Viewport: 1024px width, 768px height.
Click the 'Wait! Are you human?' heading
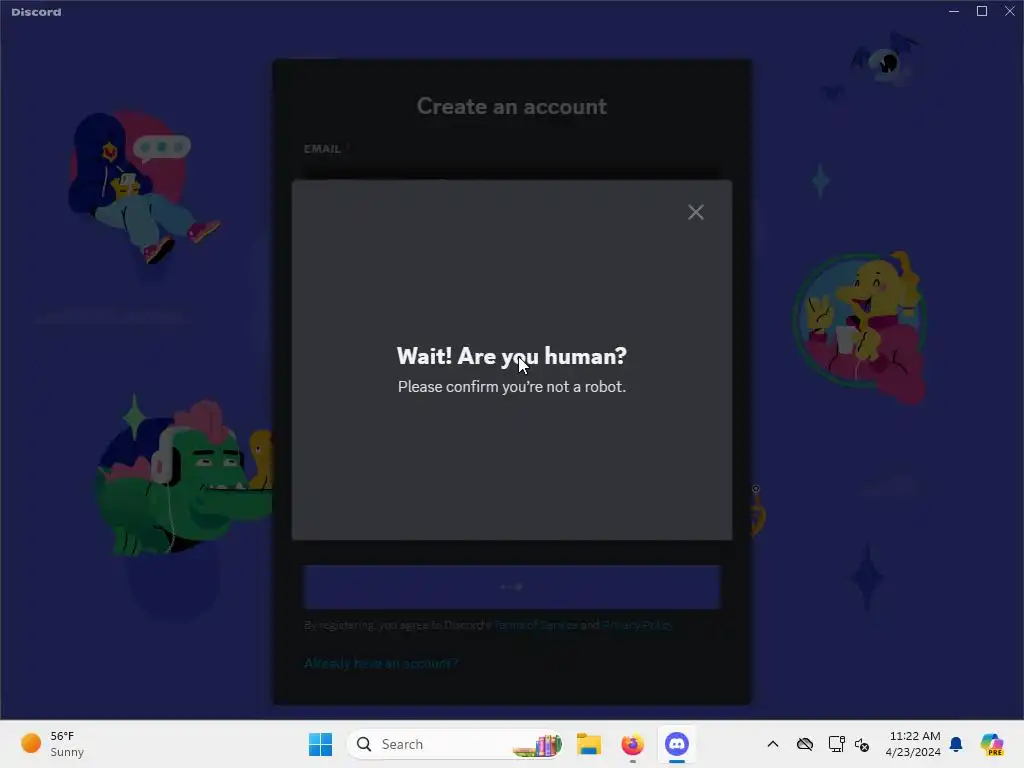click(511, 356)
